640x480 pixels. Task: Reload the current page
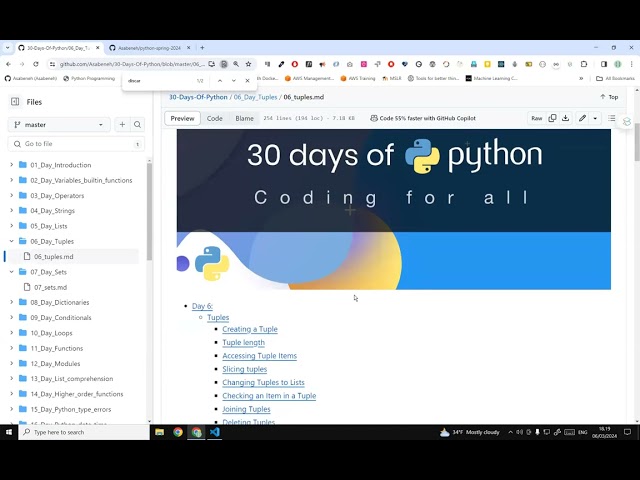36,64
